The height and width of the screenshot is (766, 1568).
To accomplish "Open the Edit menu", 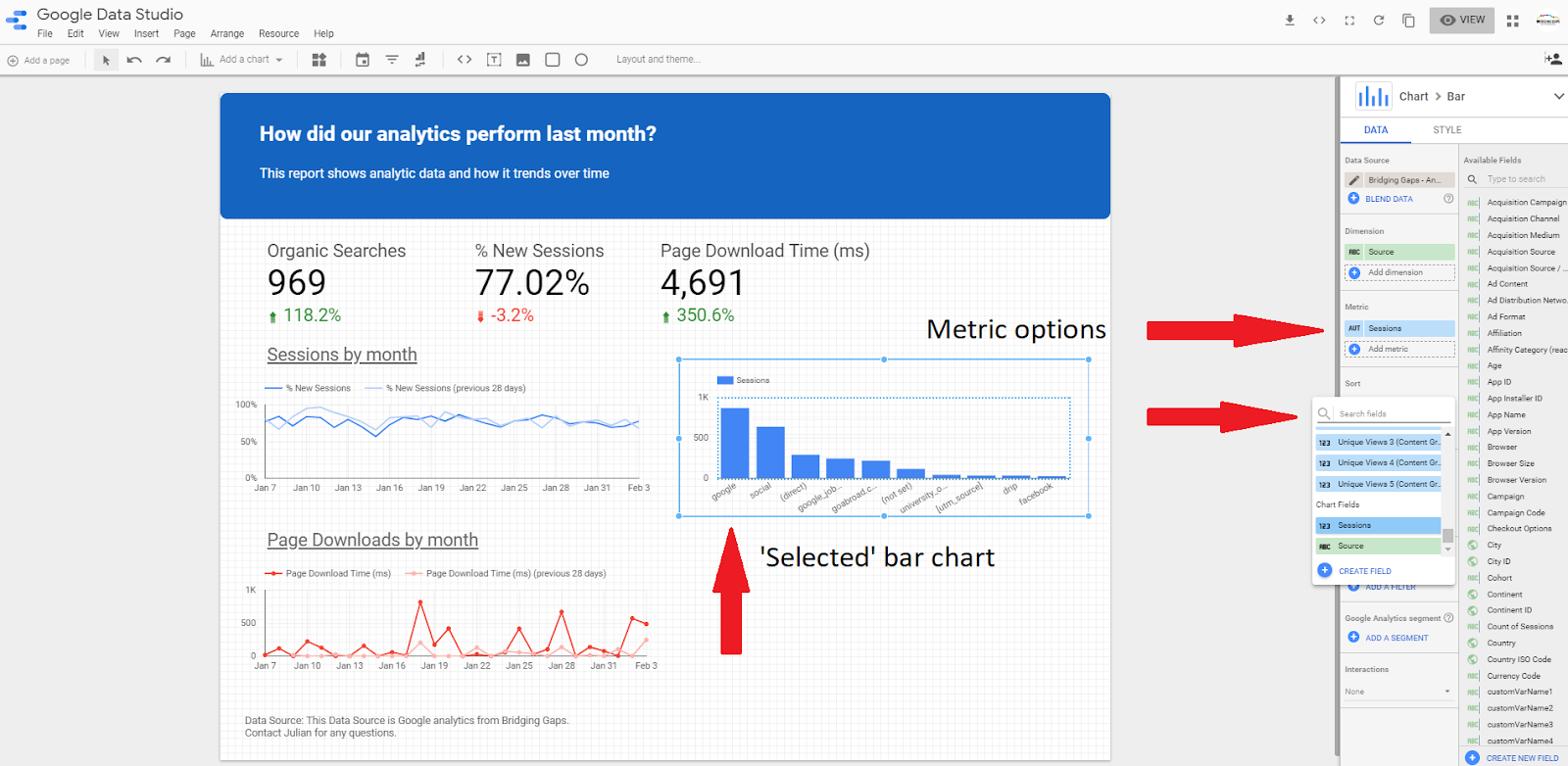I will coord(75,33).
